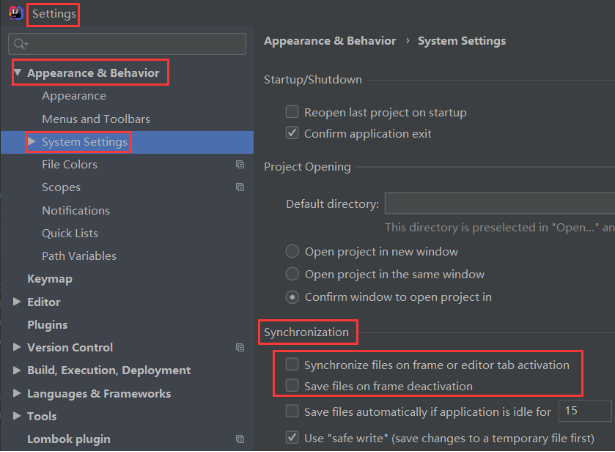Viewport: 615px width, 452px height.
Task: Open the Scopes settings page
Action: tap(61, 188)
